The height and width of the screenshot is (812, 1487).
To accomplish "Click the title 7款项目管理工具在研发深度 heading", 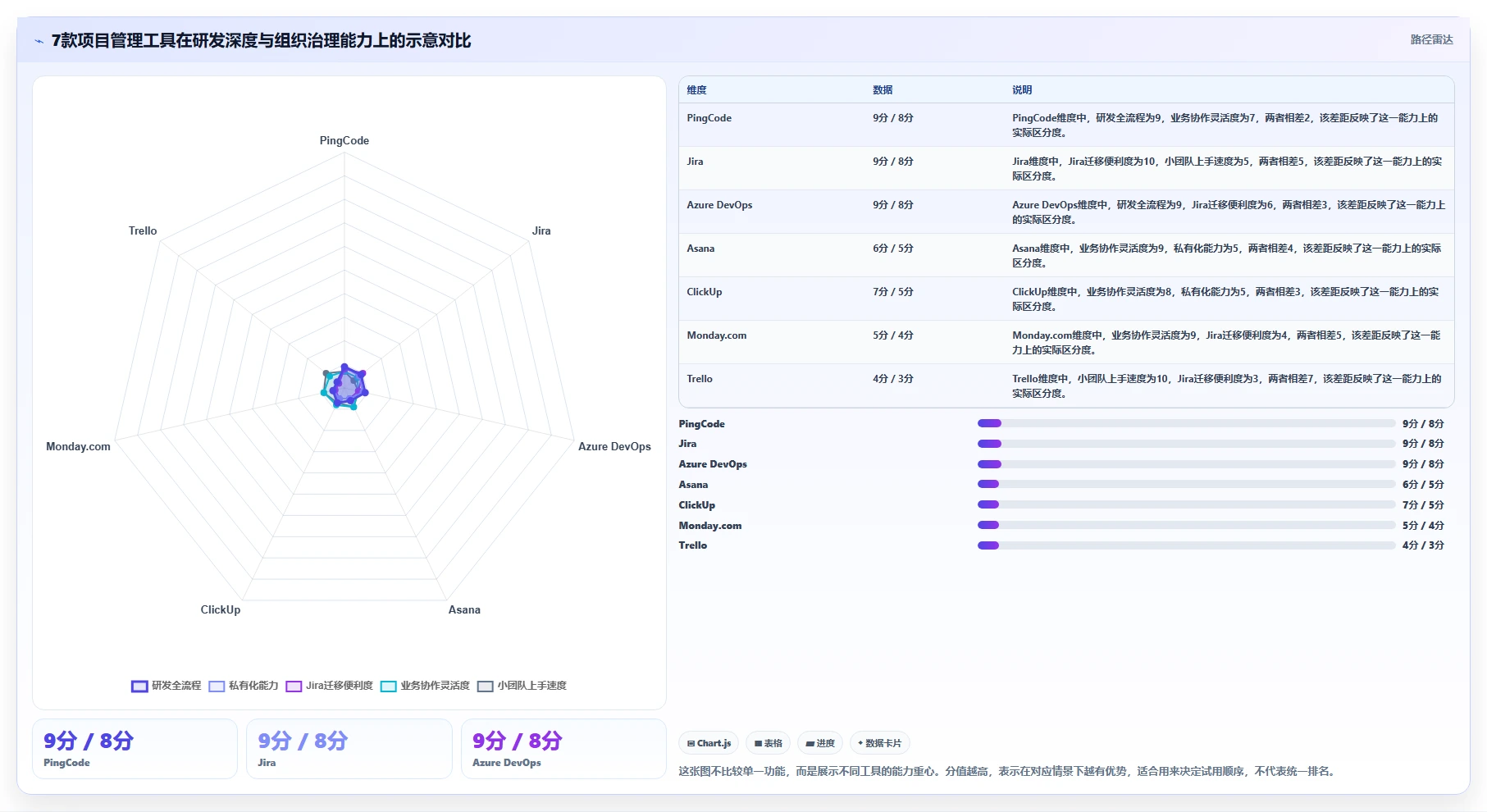I will tap(262, 41).
